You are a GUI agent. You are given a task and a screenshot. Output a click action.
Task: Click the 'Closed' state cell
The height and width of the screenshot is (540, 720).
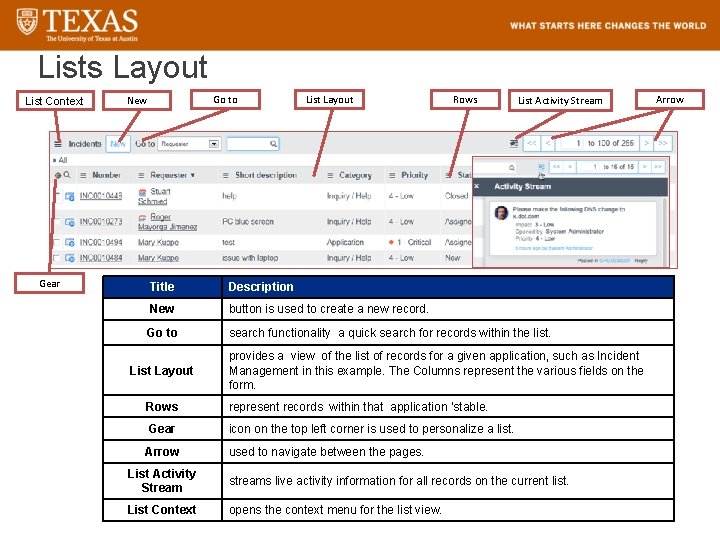point(456,196)
